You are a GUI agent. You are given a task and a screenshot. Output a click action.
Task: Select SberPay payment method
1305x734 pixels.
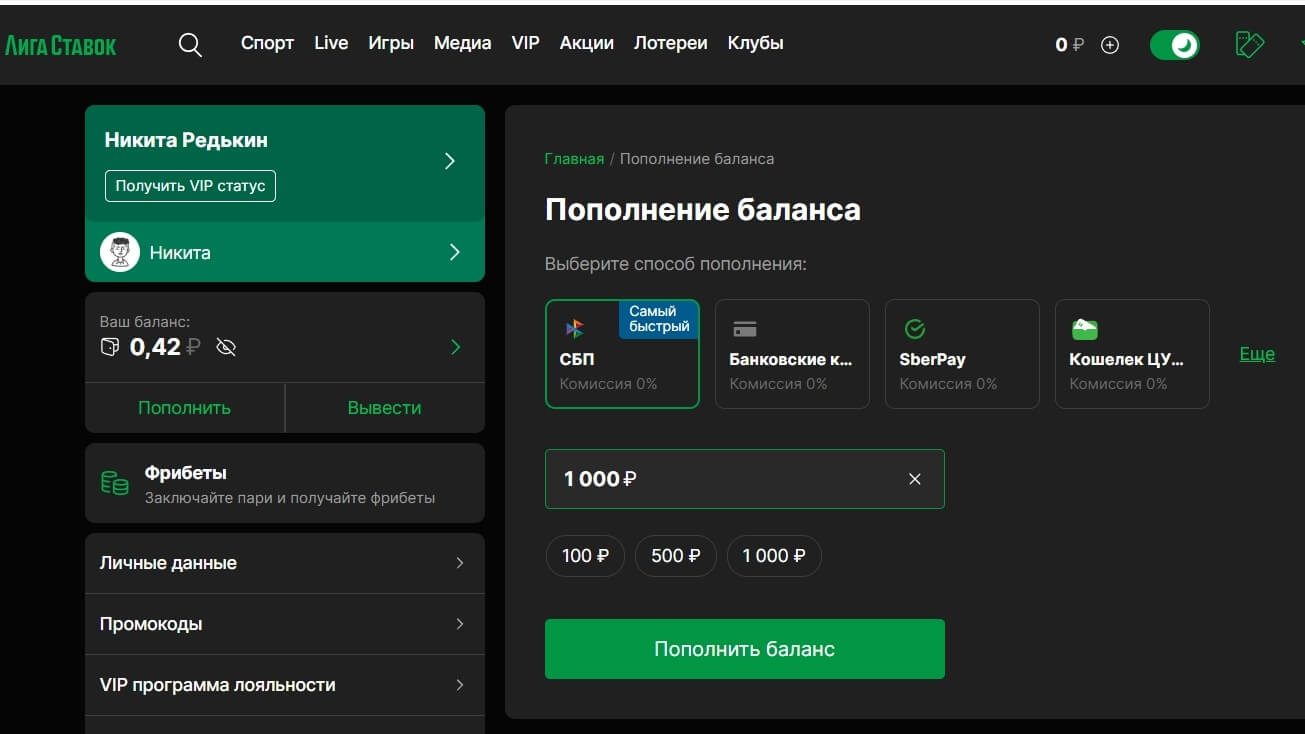[x=962, y=354]
